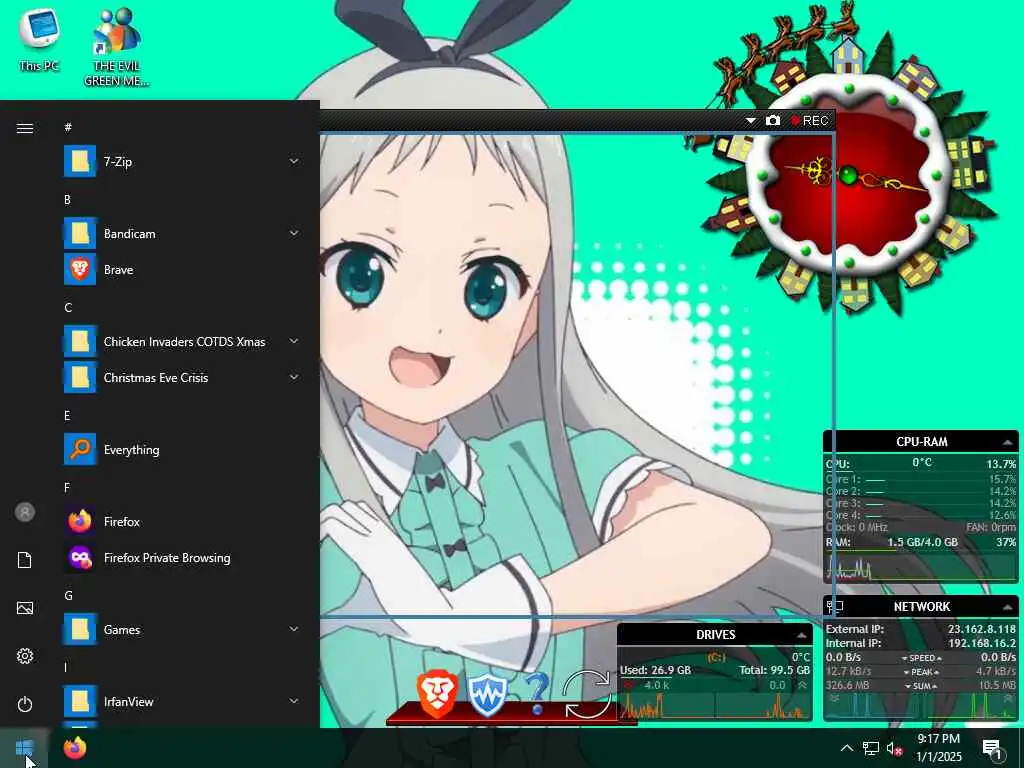This screenshot has height=768, width=1024.
Task: Click the Windows Start button
Action: (24, 748)
